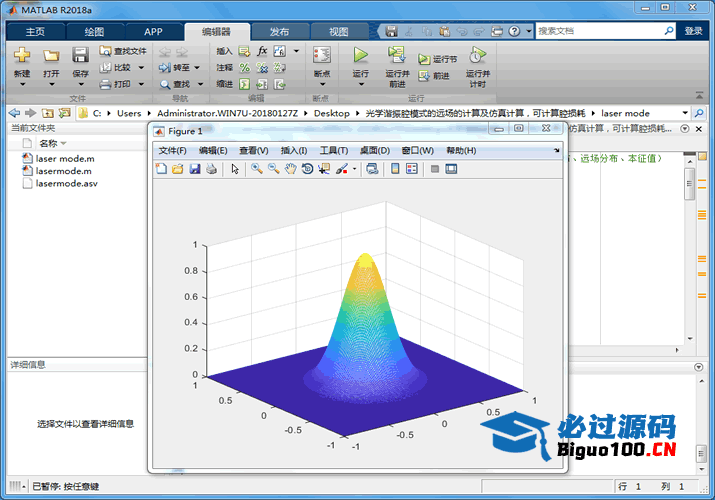Toggle the Data Cursor tool

tap(324, 169)
